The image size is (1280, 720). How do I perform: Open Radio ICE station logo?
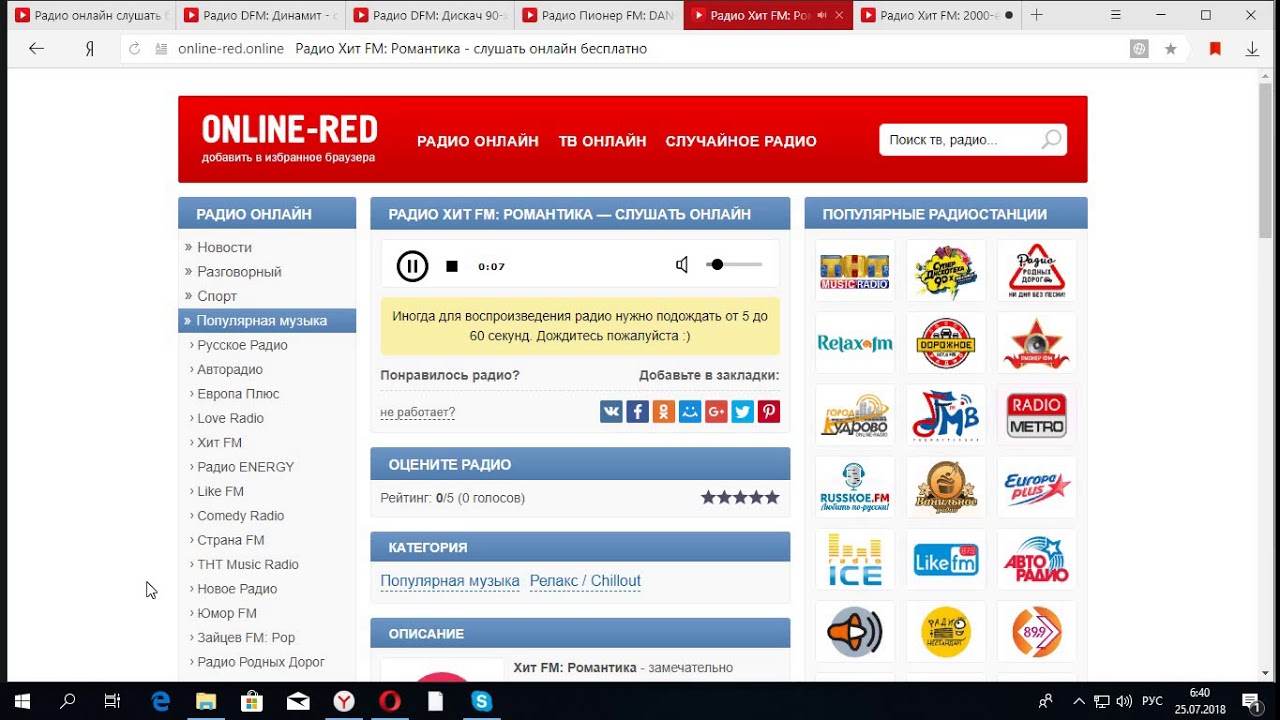pyautogui.click(x=854, y=560)
